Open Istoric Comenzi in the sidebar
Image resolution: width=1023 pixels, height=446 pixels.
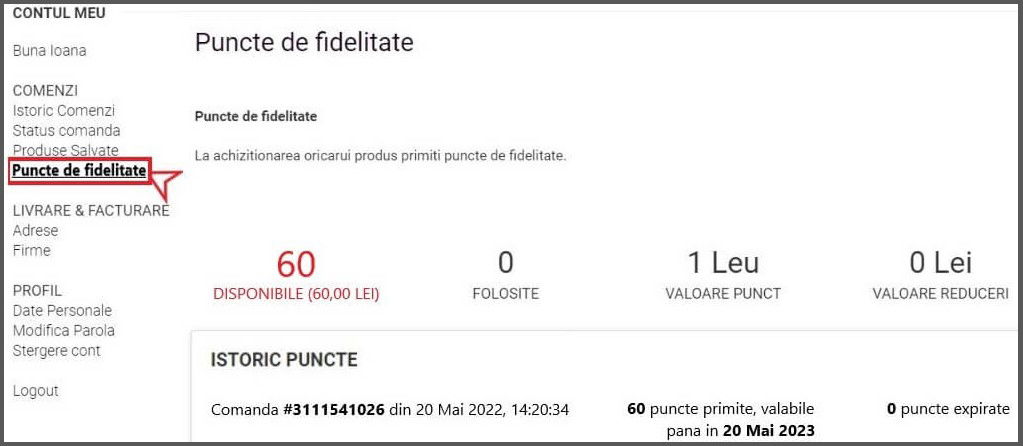[x=64, y=110]
